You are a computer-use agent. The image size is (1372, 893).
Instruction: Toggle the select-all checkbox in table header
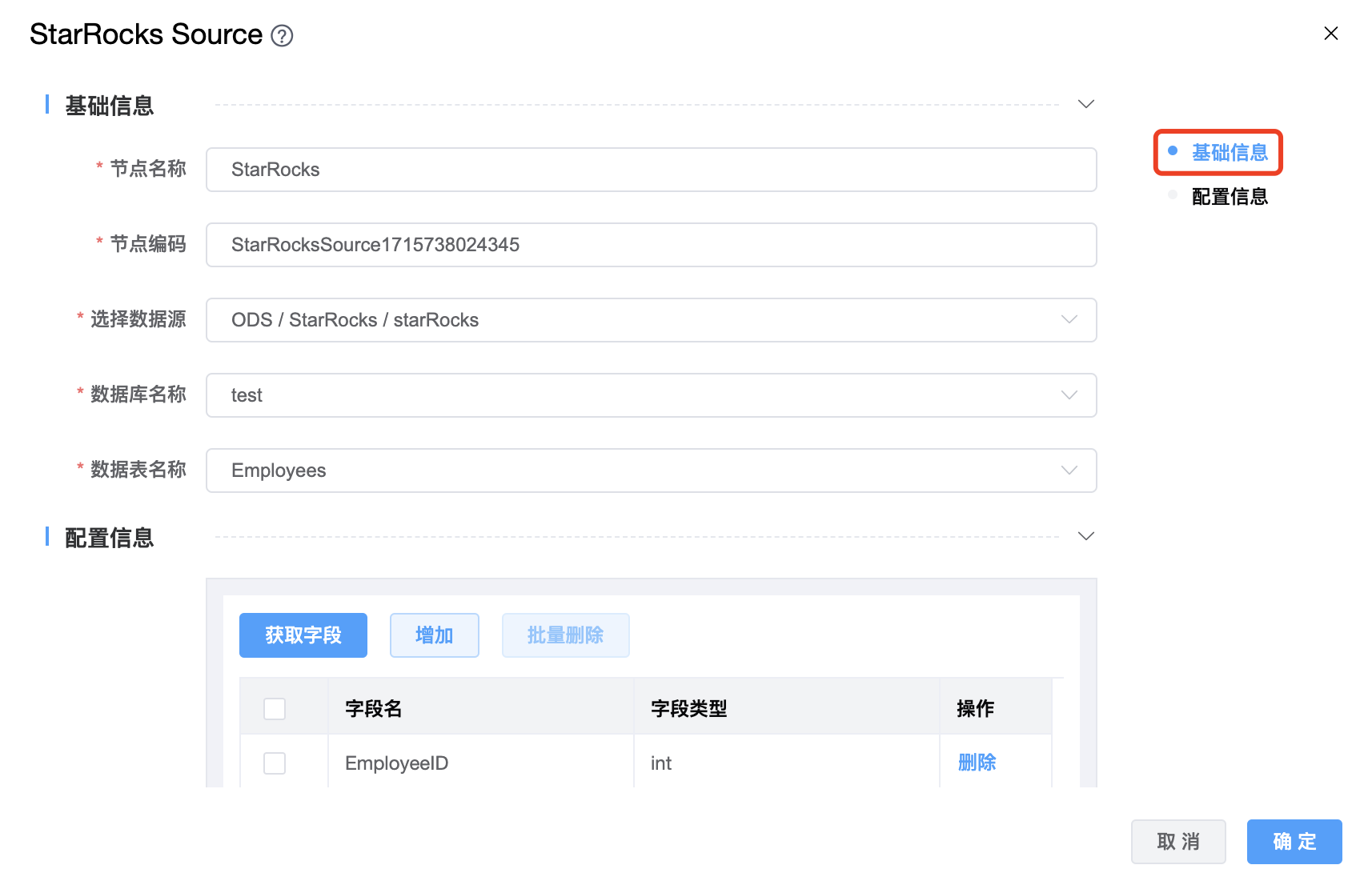click(275, 709)
